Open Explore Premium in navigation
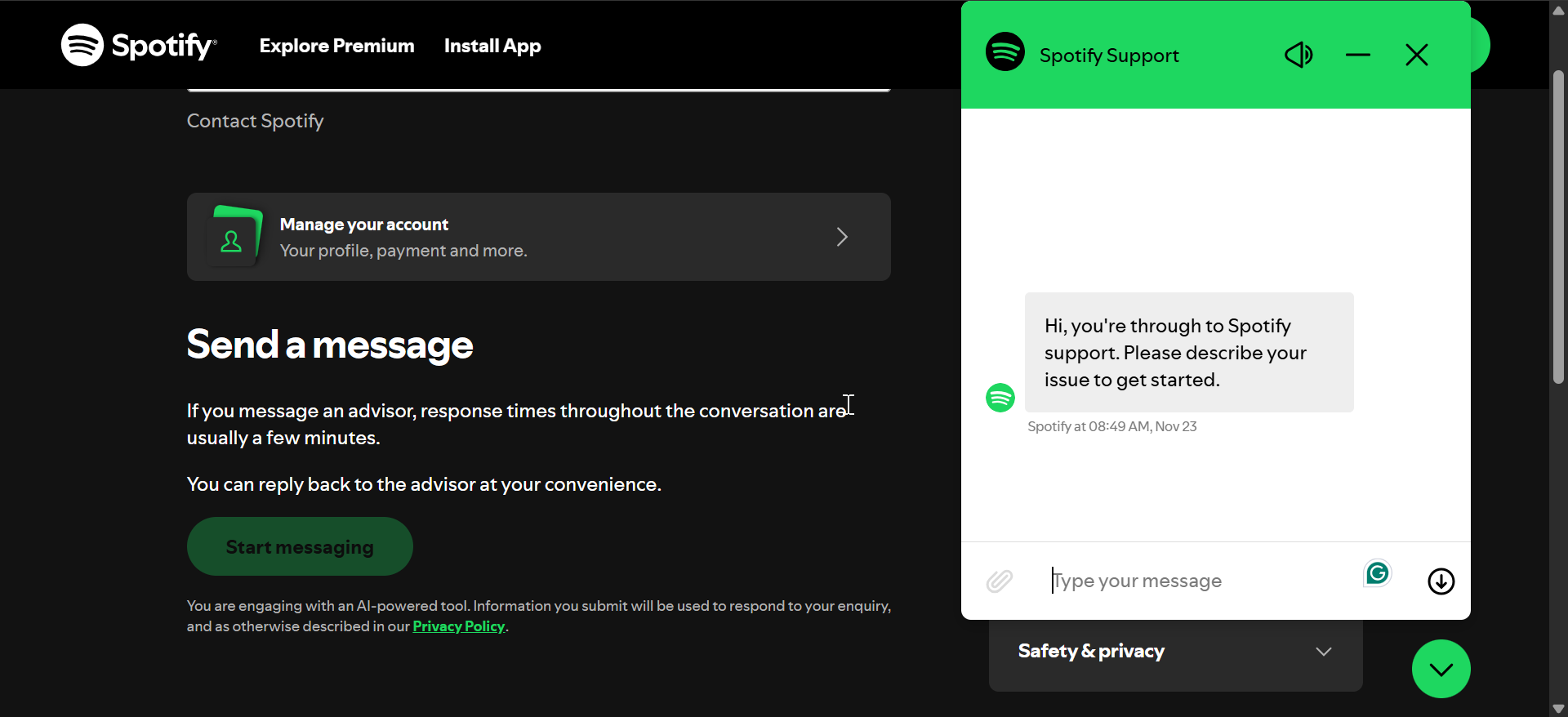Viewport: 1568px width, 717px height. (x=336, y=46)
